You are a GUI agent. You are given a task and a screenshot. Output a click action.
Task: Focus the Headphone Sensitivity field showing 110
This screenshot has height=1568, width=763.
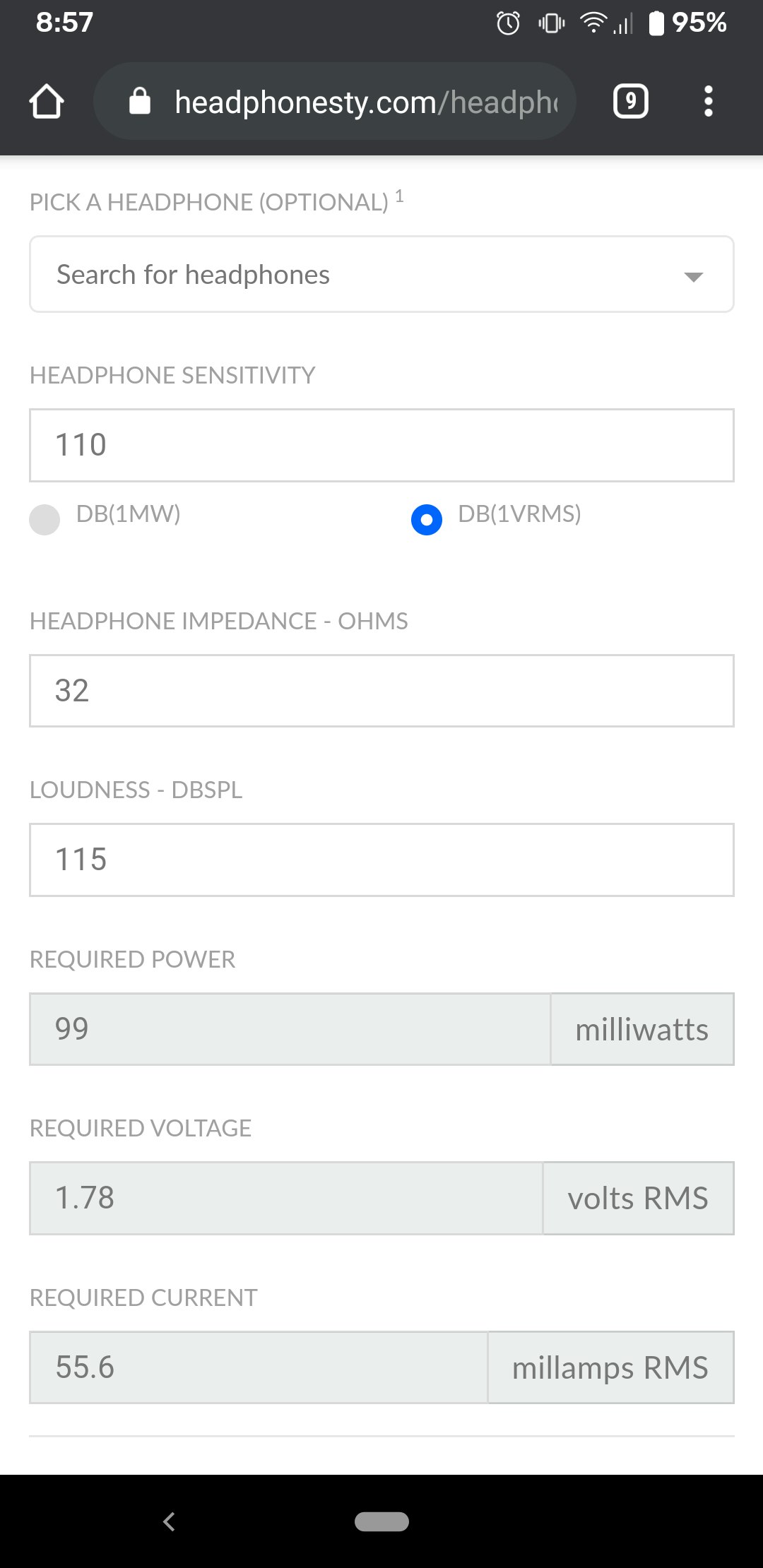381,446
